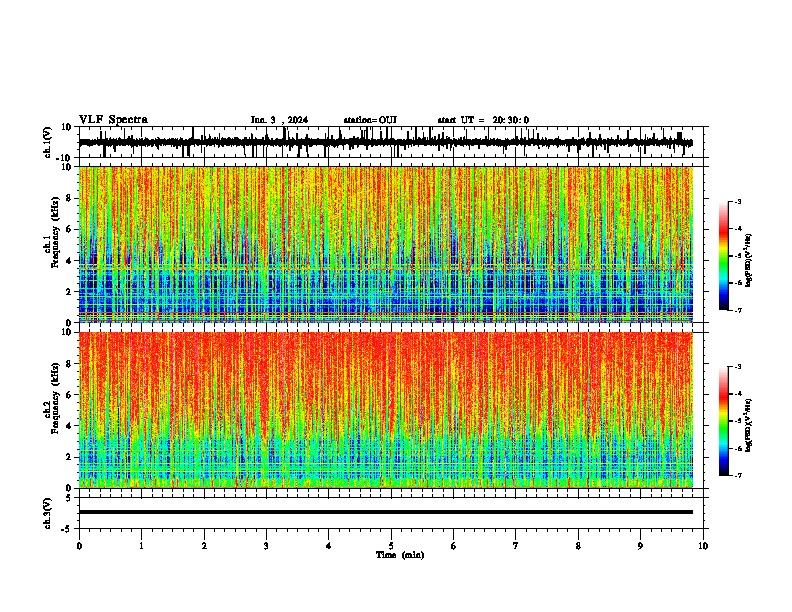792x612 pixels.
Task: Click time axis tick label "4"
Action: (x=329, y=546)
